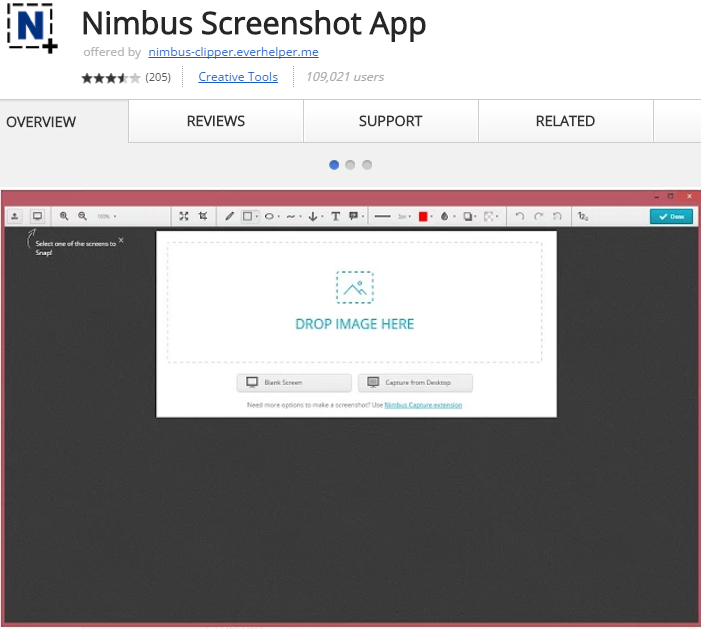This screenshot has width=701, height=629.
Task: Switch to the Reviews tab
Action: pos(215,121)
